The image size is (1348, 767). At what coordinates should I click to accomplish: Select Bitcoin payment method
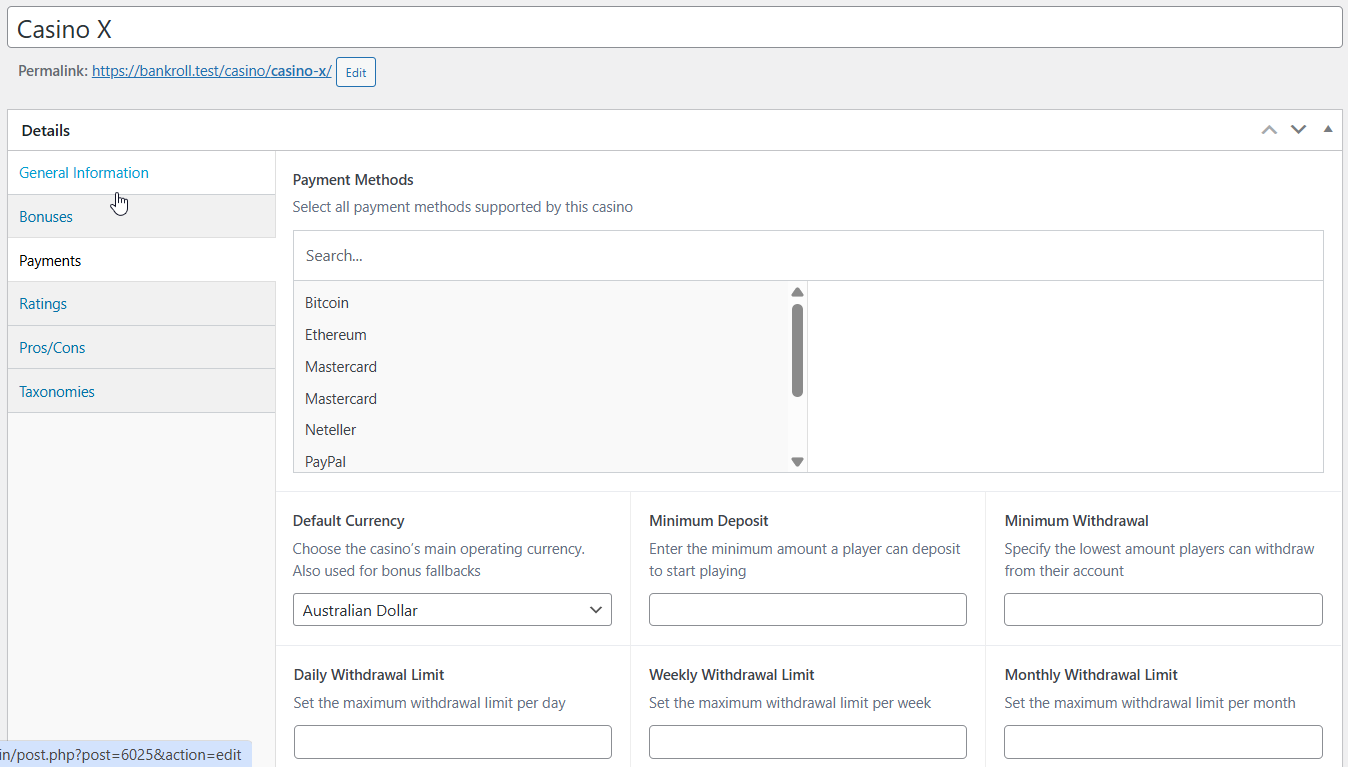pyautogui.click(x=327, y=303)
